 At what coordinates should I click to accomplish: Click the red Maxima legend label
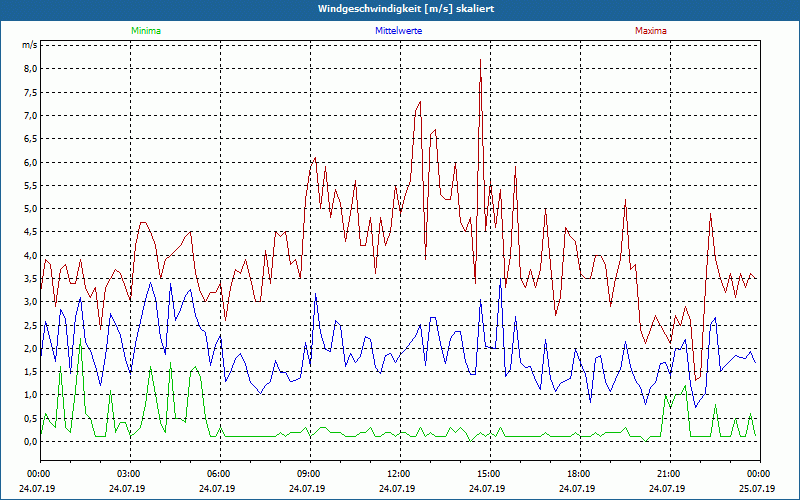tap(651, 31)
